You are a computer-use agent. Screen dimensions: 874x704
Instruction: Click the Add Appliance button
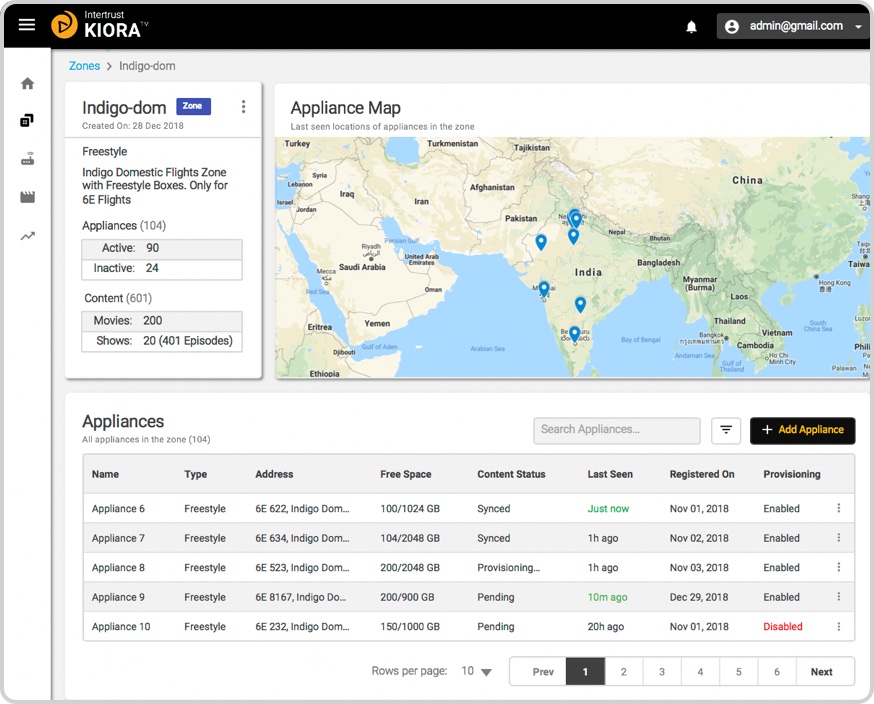(x=802, y=430)
